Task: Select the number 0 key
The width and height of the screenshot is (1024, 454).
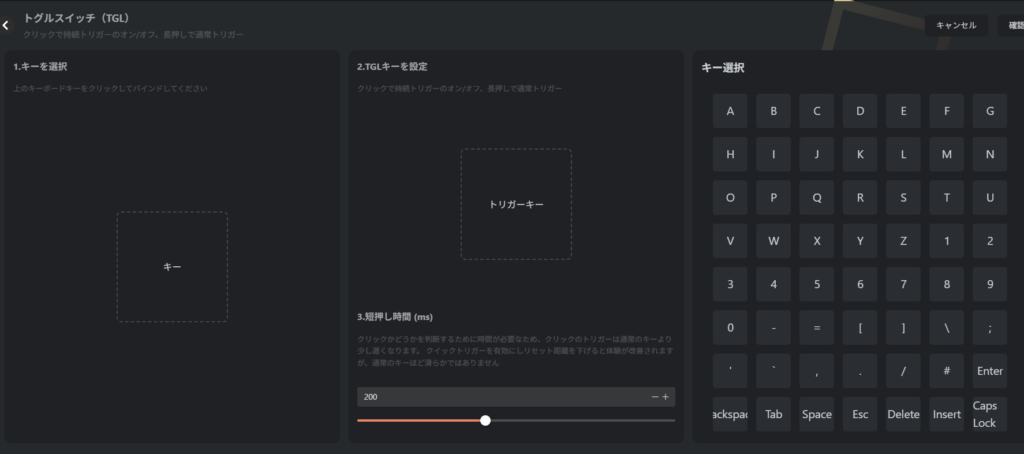Action: tap(730, 328)
